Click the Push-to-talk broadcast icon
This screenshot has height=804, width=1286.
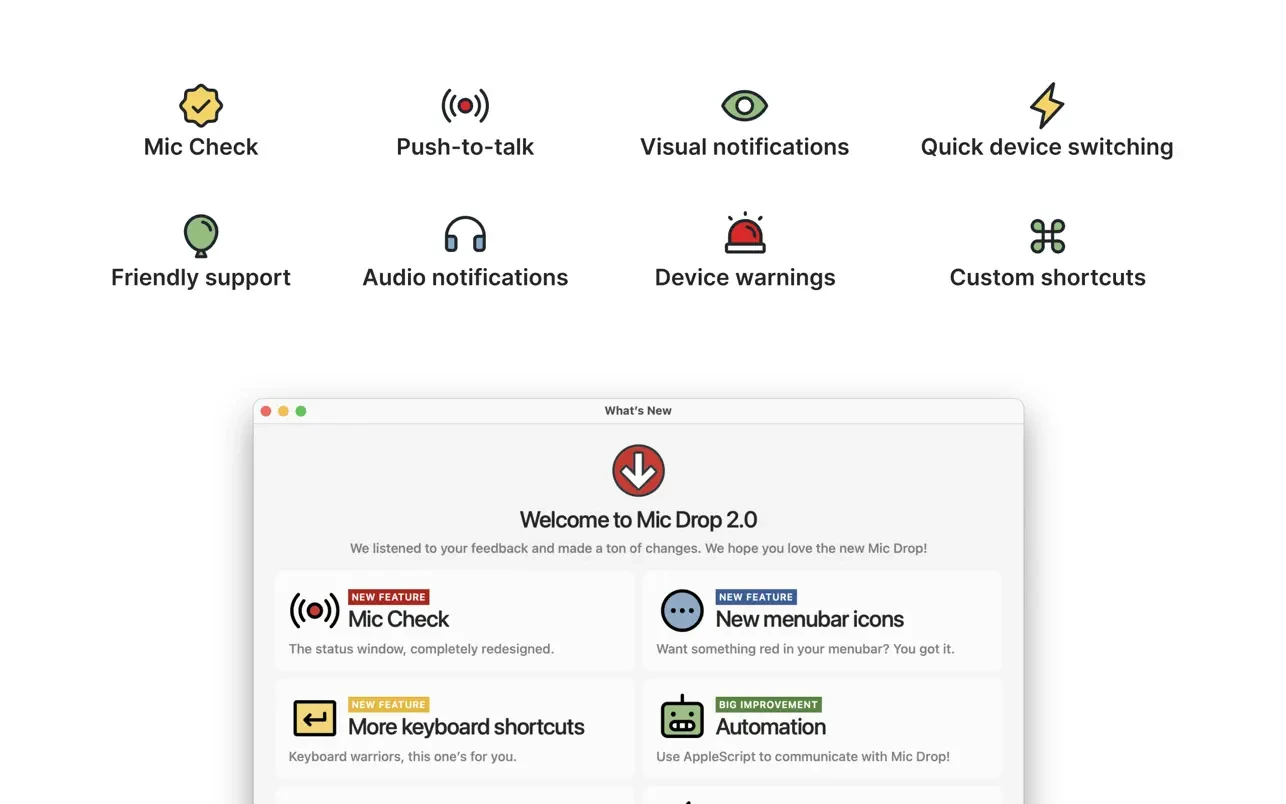coord(465,105)
